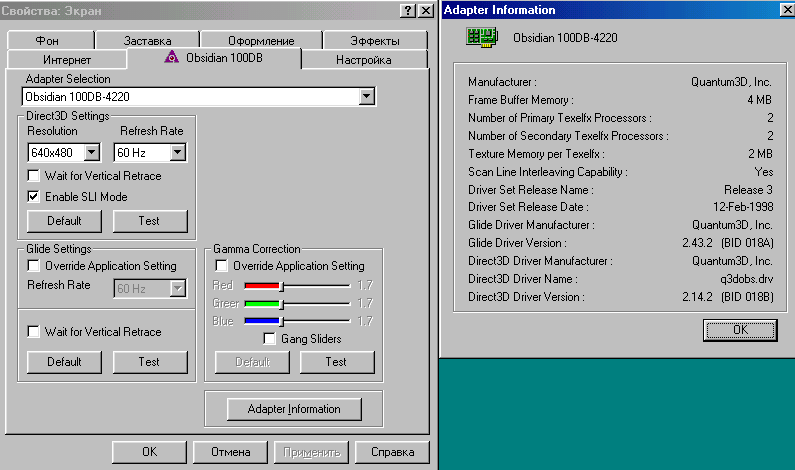Screen dimensions: 795x470
Task: Expand the Resolution 640x480 dropdown
Action: coord(92,152)
